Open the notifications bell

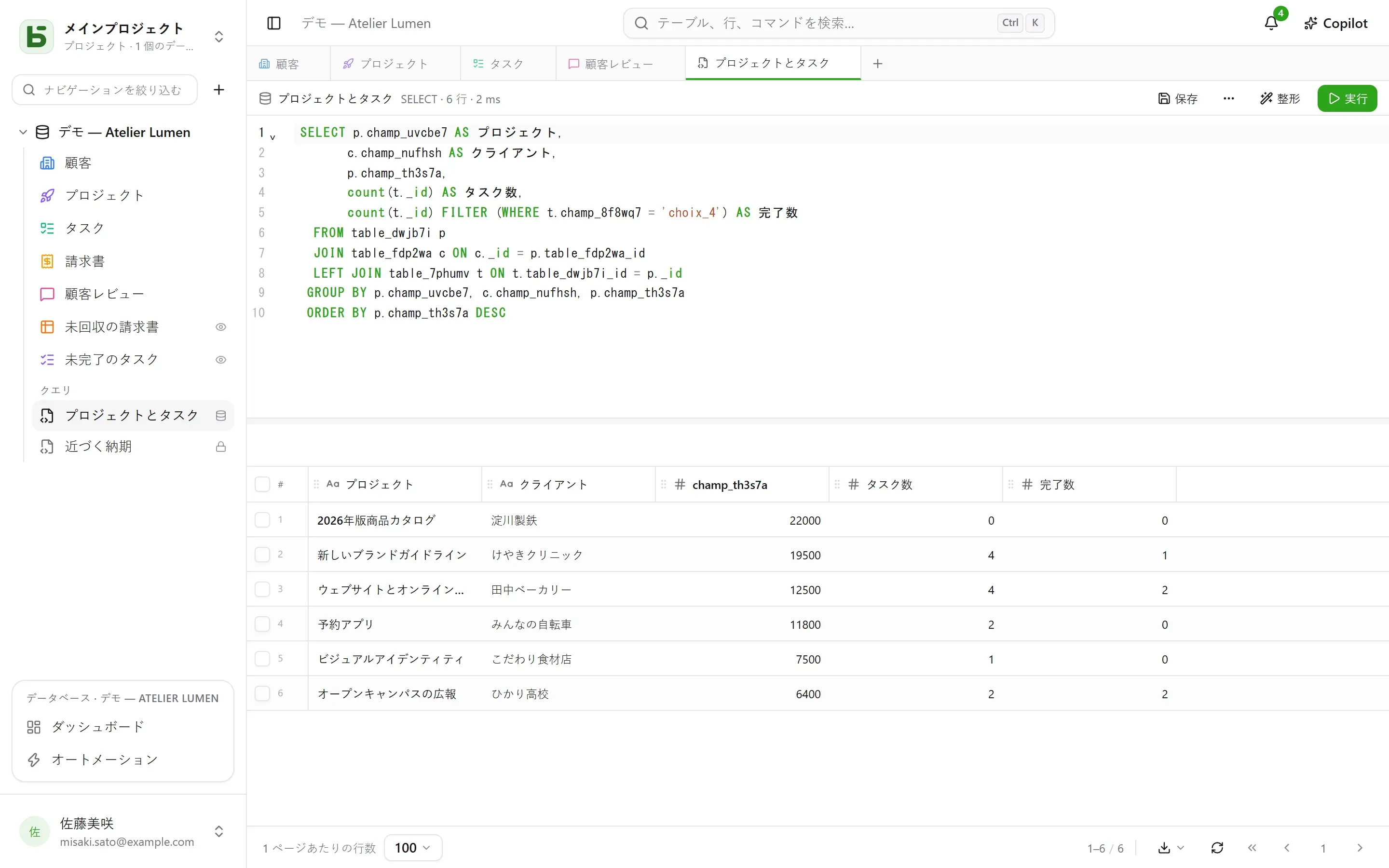(1271, 23)
